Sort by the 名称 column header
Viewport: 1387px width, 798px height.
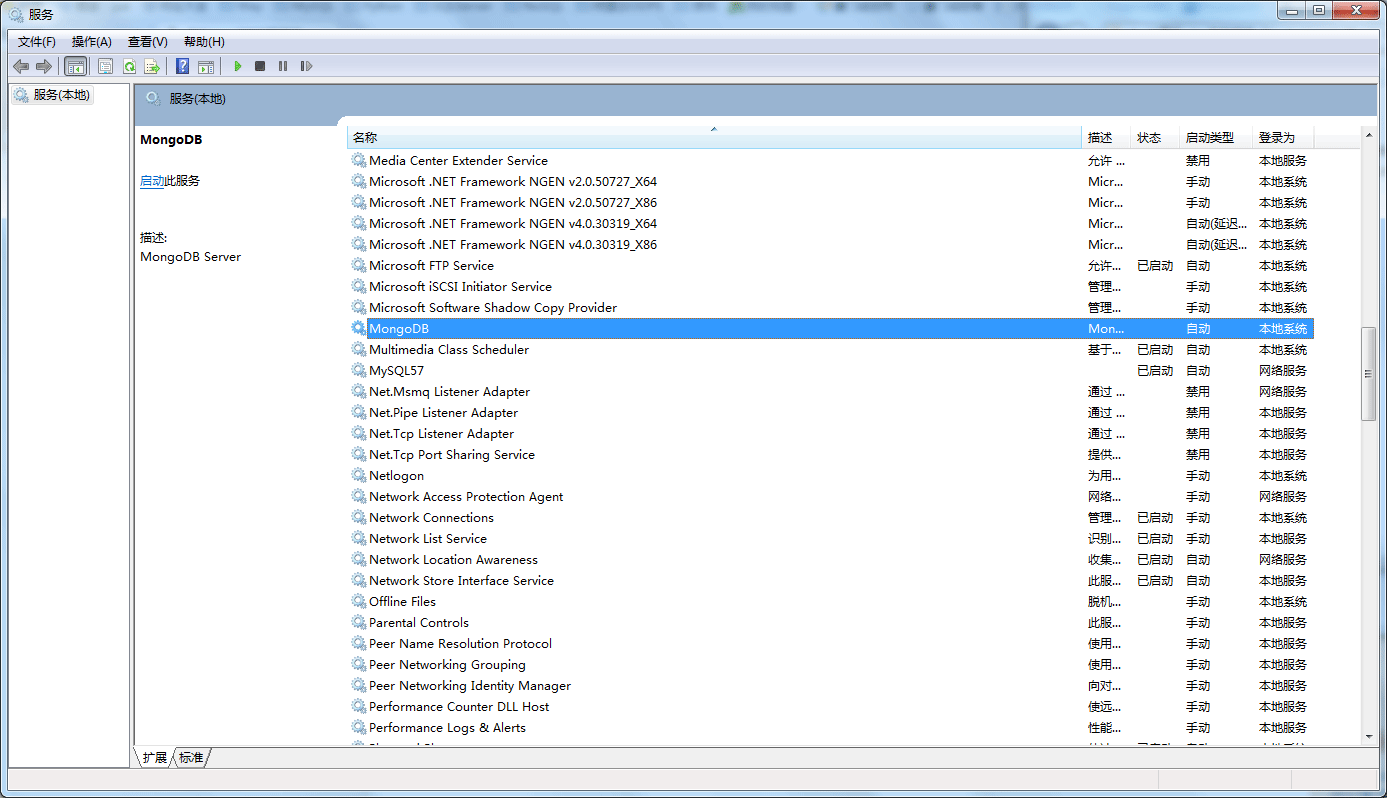click(x=713, y=138)
